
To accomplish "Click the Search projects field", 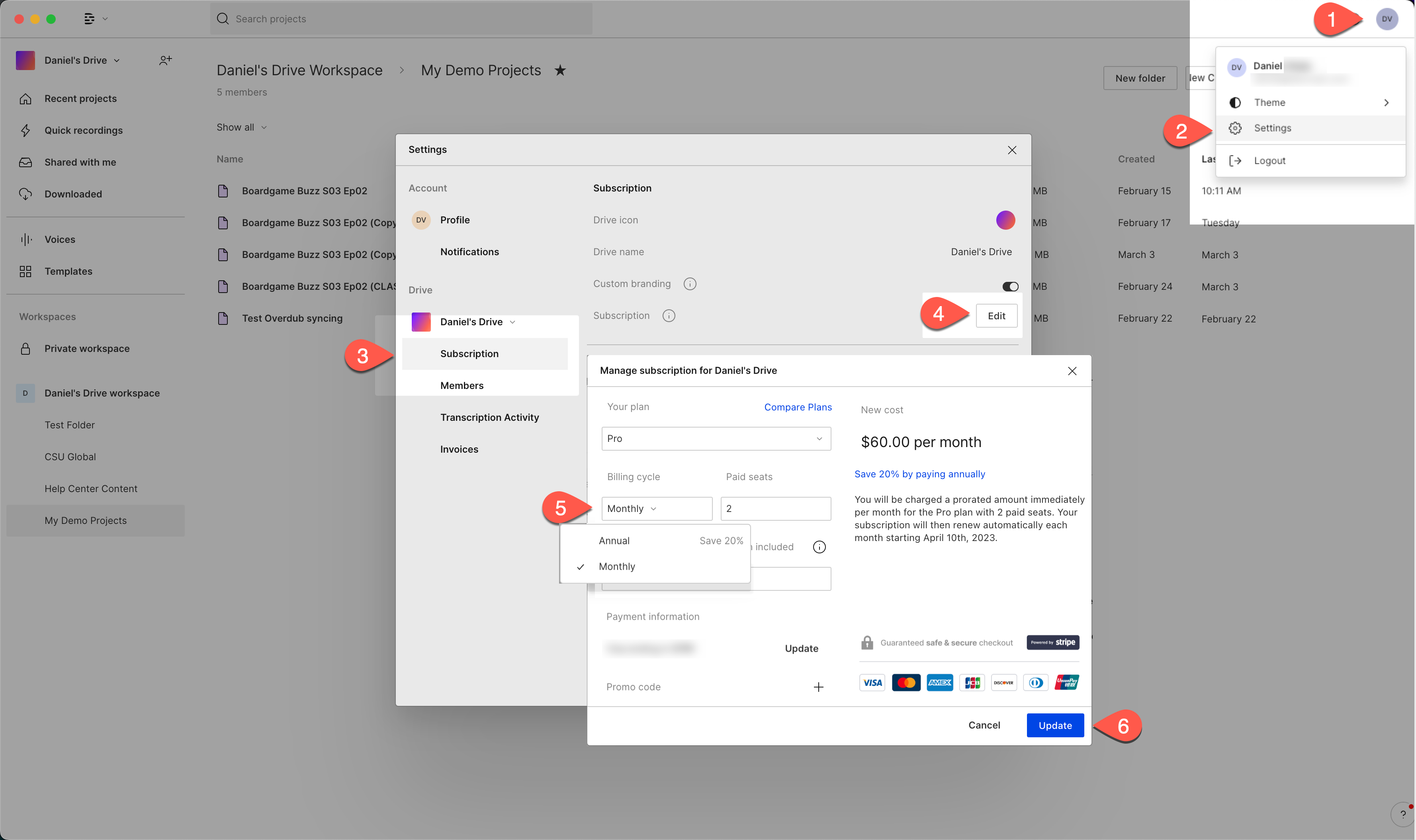I will pyautogui.click(x=401, y=19).
